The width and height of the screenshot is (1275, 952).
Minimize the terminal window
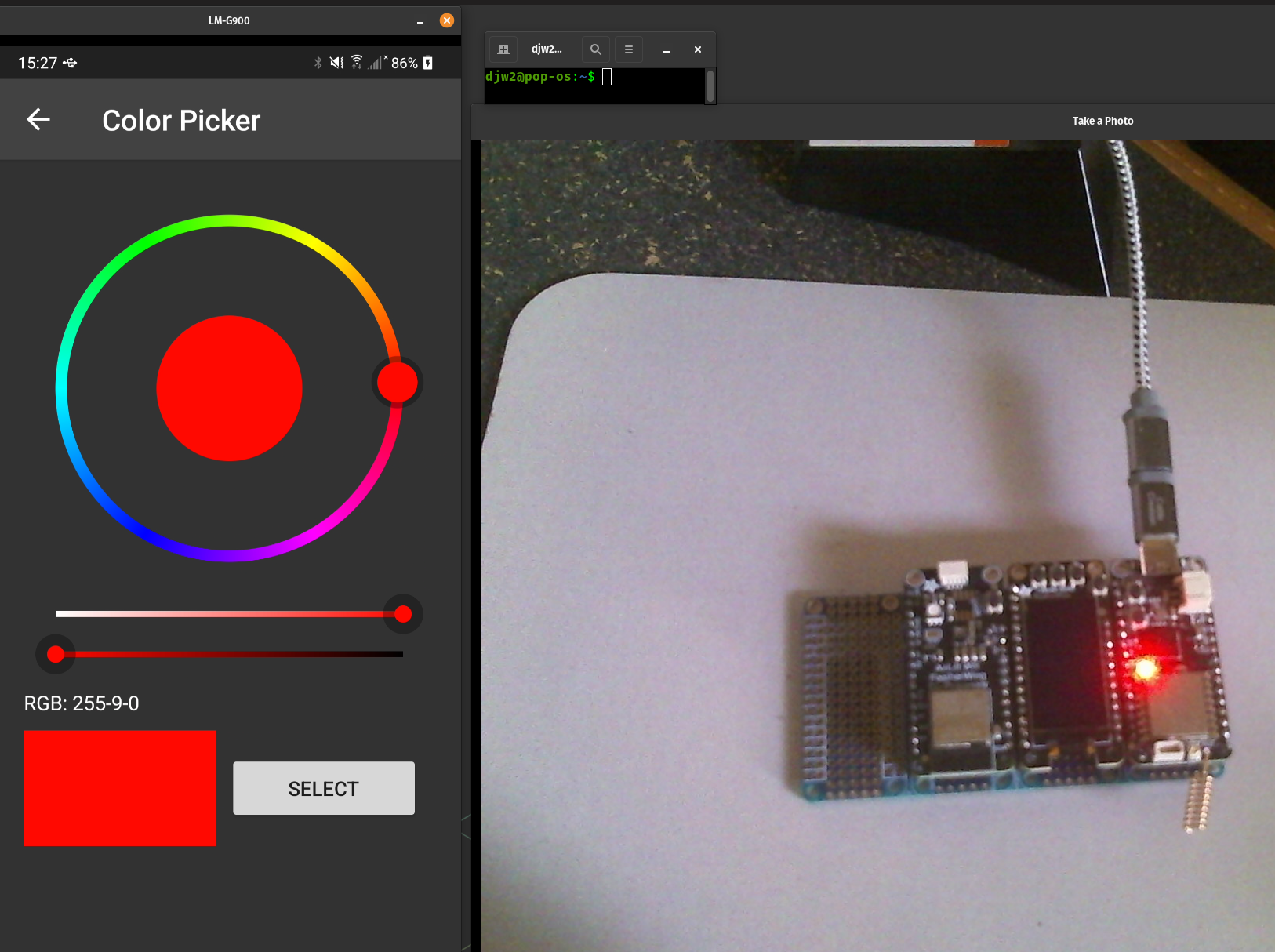pyautogui.click(x=667, y=49)
